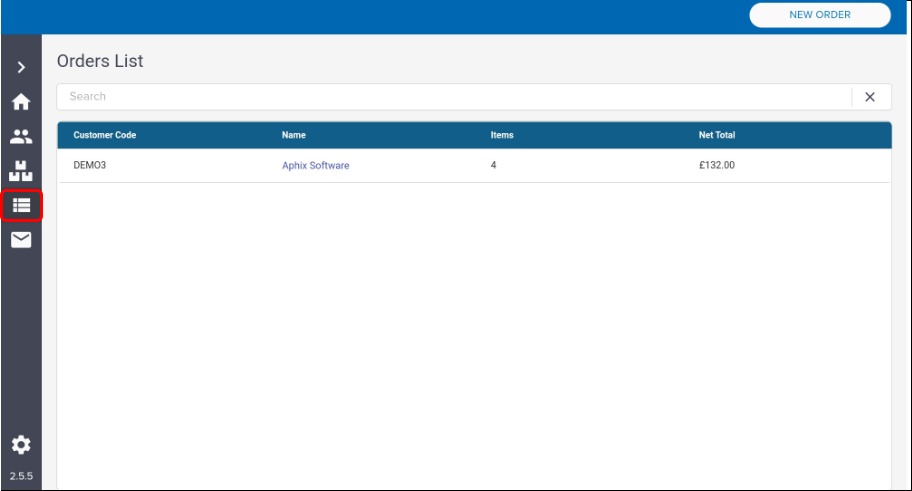
Task: Sort by the Customer Code column header
Action: (105, 135)
